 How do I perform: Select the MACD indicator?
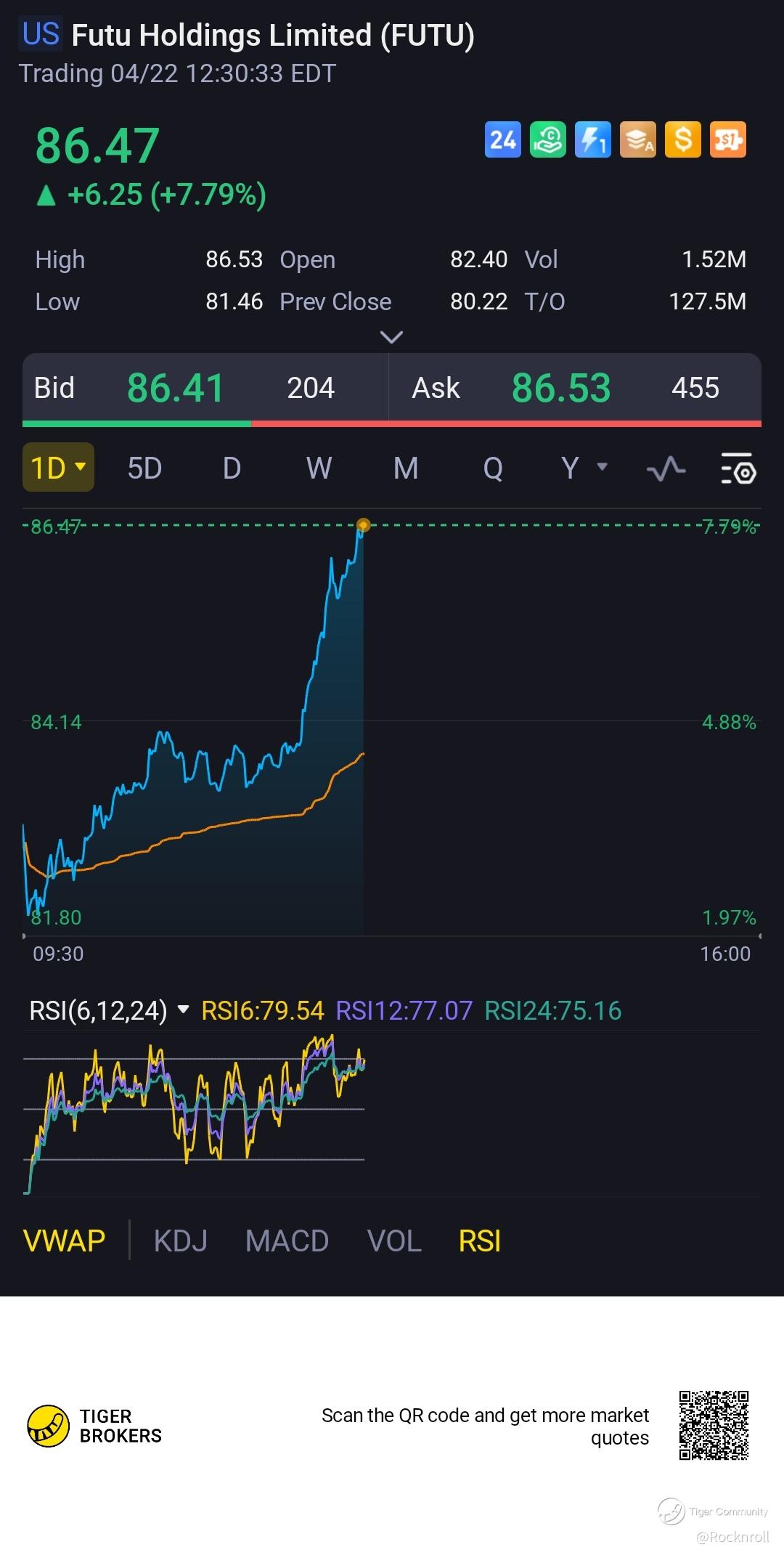tap(287, 1241)
